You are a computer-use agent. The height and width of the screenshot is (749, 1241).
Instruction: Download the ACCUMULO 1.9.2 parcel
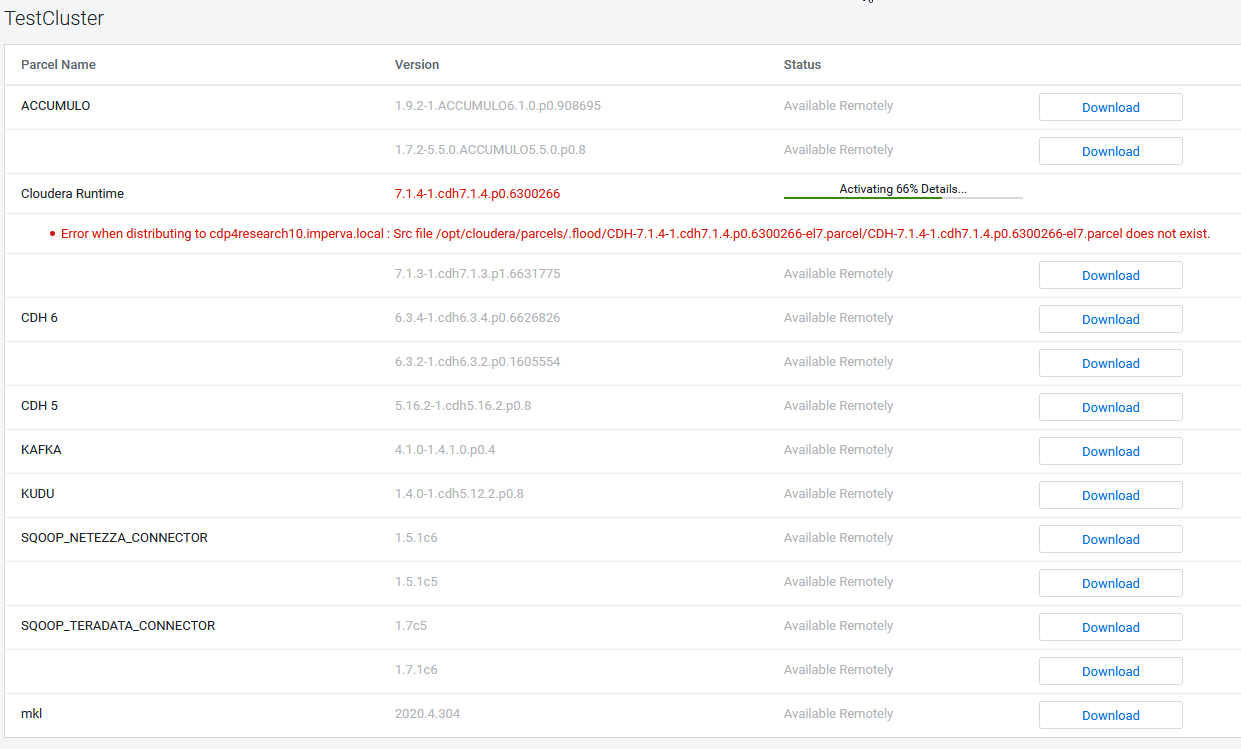[1110, 107]
